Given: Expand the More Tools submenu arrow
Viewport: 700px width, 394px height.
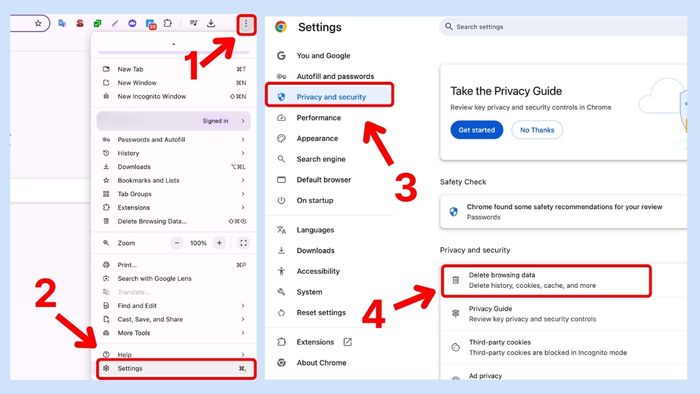Looking at the screenshot, I should [x=243, y=333].
